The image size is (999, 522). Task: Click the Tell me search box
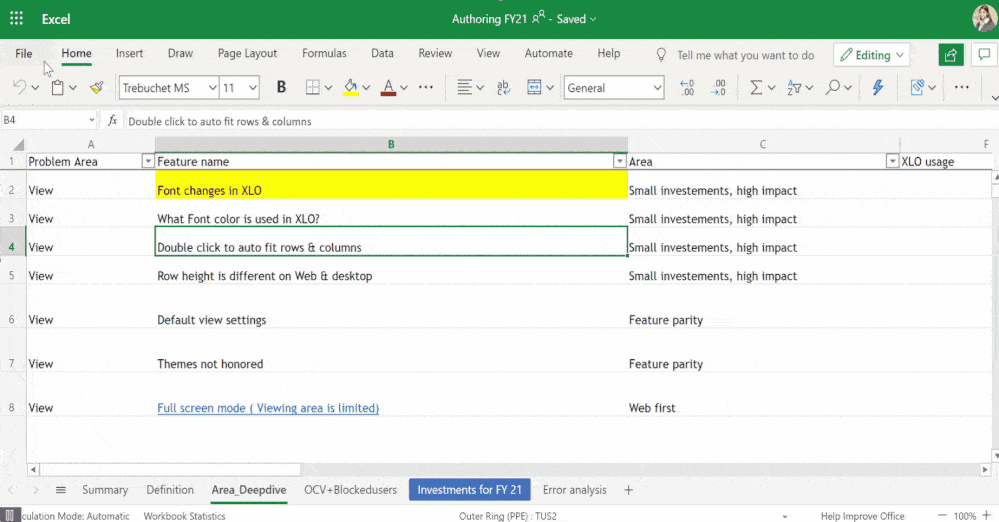point(745,55)
